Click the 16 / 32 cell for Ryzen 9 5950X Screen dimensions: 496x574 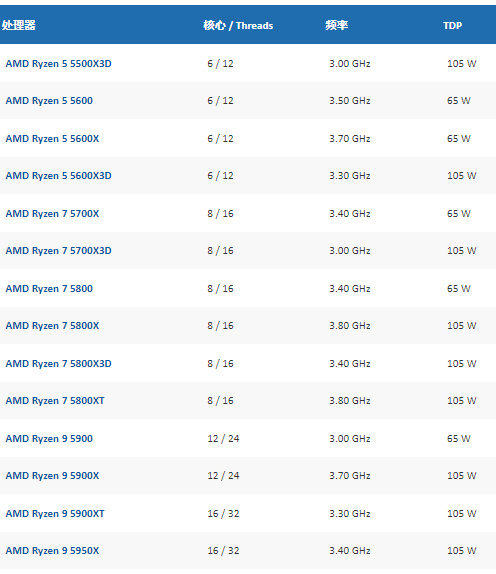point(223,551)
